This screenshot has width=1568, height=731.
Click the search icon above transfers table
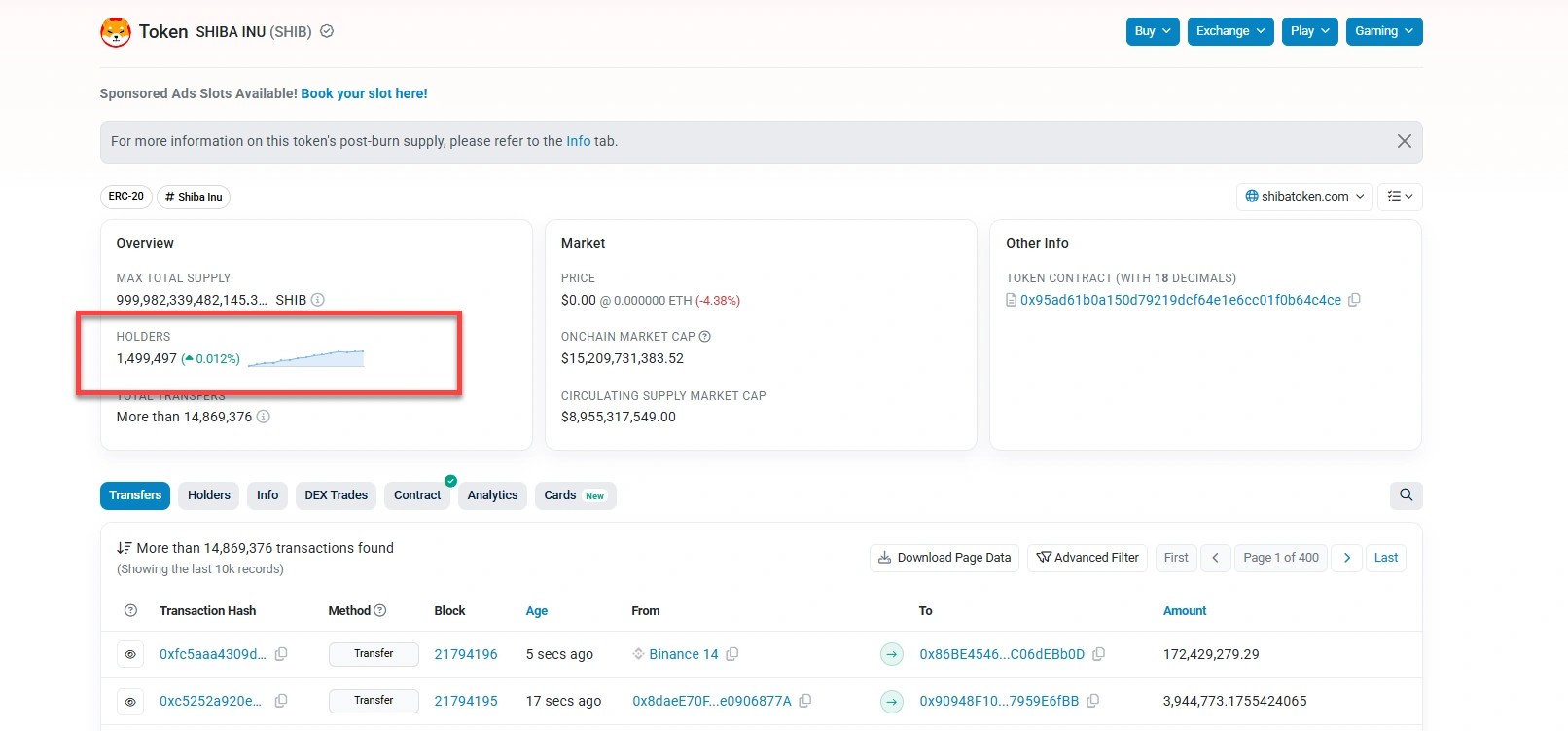(x=1406, y=495)
